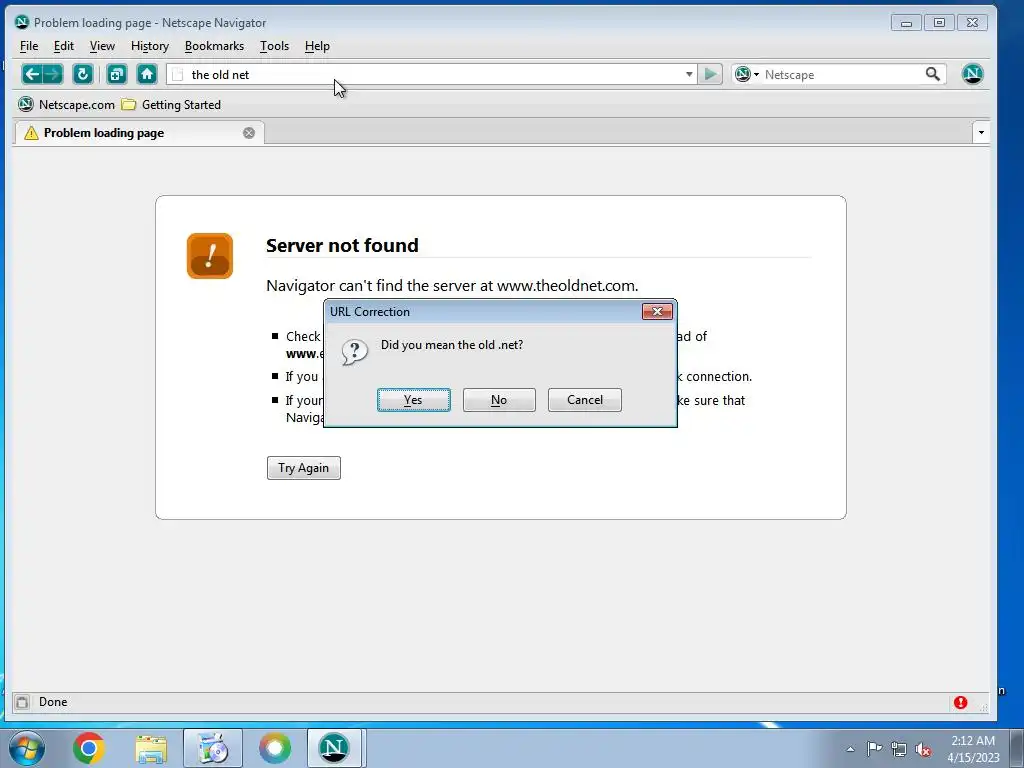
Task: Click the muted volume tray icon
Action: click(x=923, y=750)
